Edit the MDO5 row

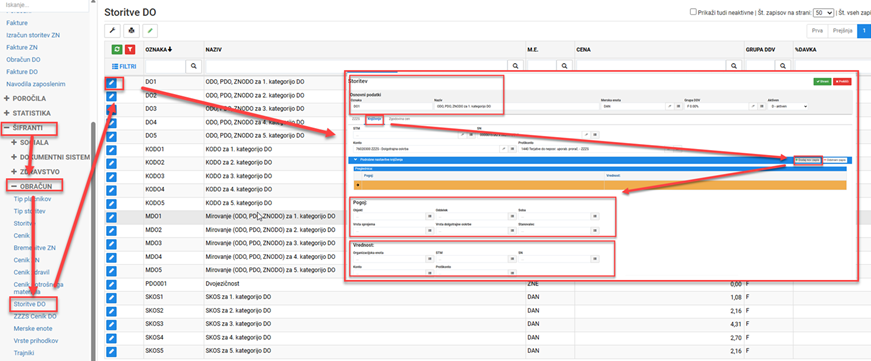(112, 270)
